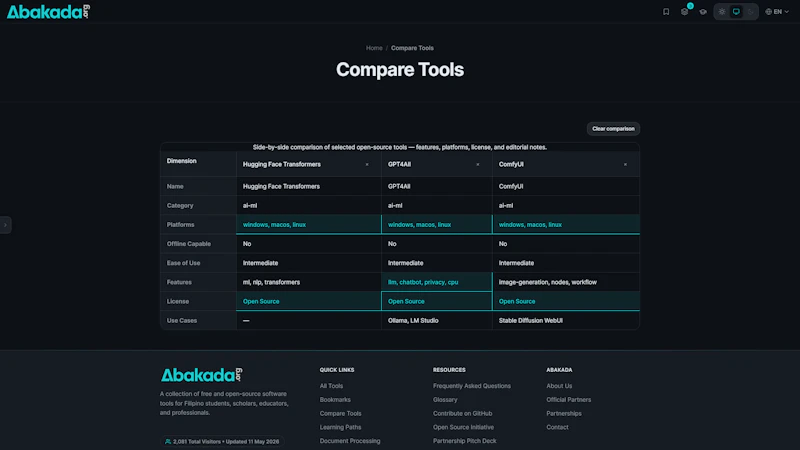Open Partnership Pitch Deck link

[464, 441]
